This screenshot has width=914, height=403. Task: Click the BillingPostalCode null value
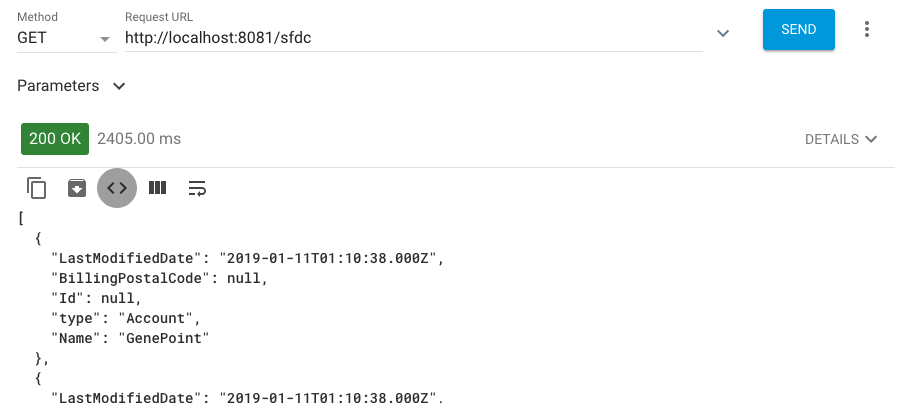(243, 278)
